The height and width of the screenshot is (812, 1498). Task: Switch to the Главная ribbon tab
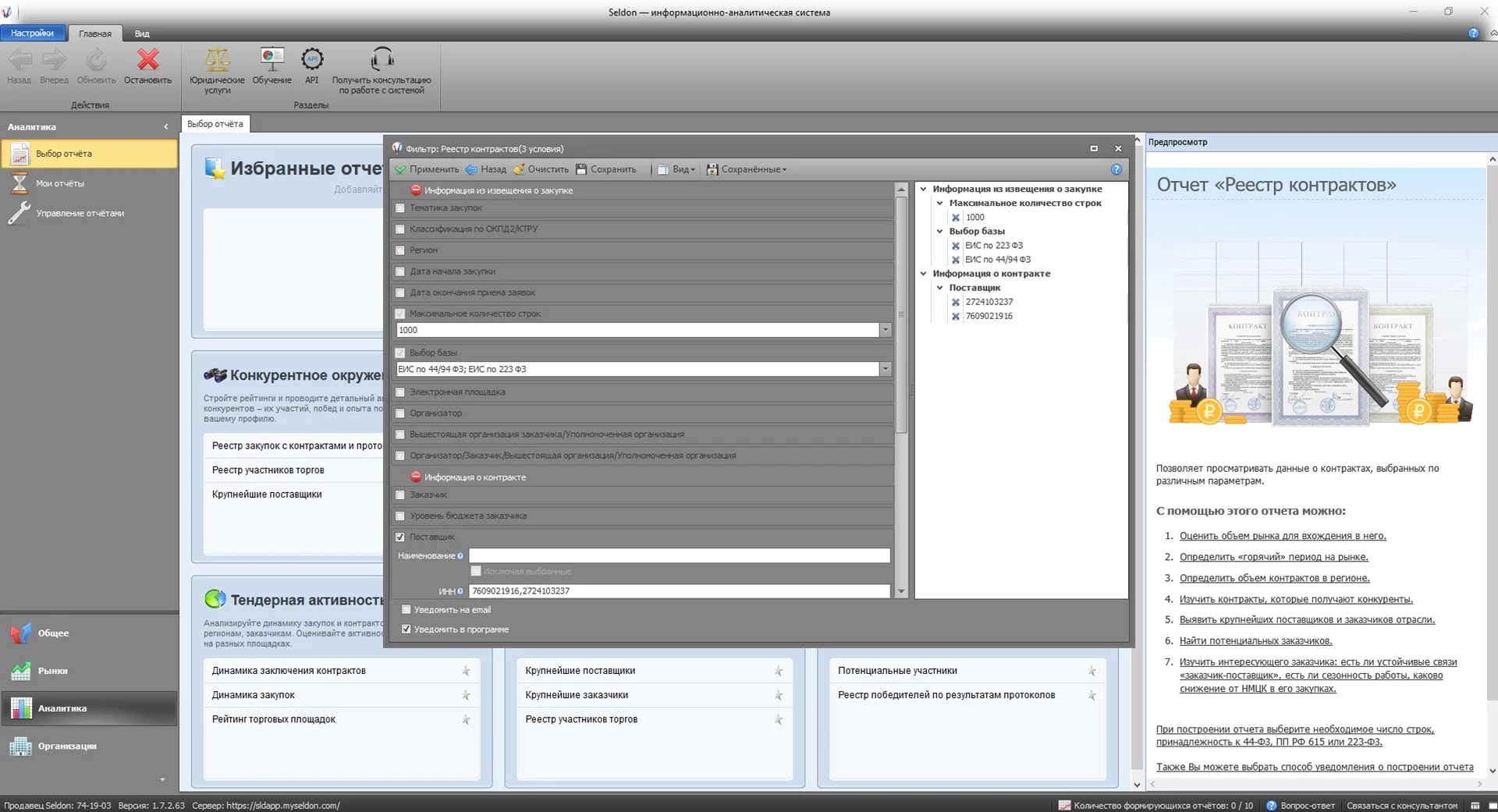[x=95, y=34]
